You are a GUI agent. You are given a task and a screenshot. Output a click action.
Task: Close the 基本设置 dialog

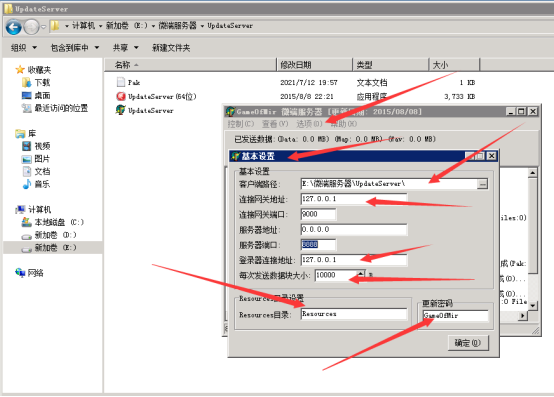(x=491, y=156)
